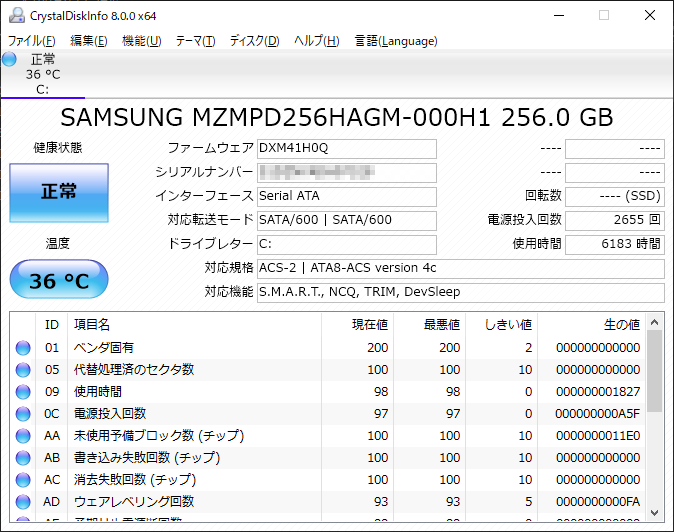Click the status orb for row AC
Image resolution: width=674 pixels, height=532 pixels.
(x=23, y=480)
